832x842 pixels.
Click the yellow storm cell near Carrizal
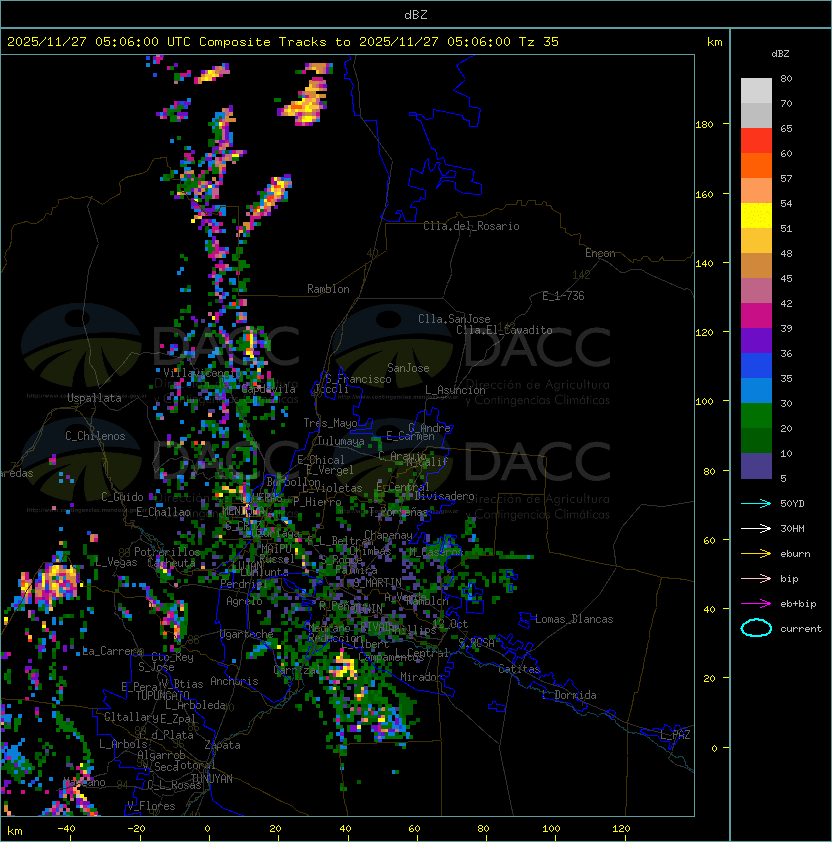pos(343,667)
